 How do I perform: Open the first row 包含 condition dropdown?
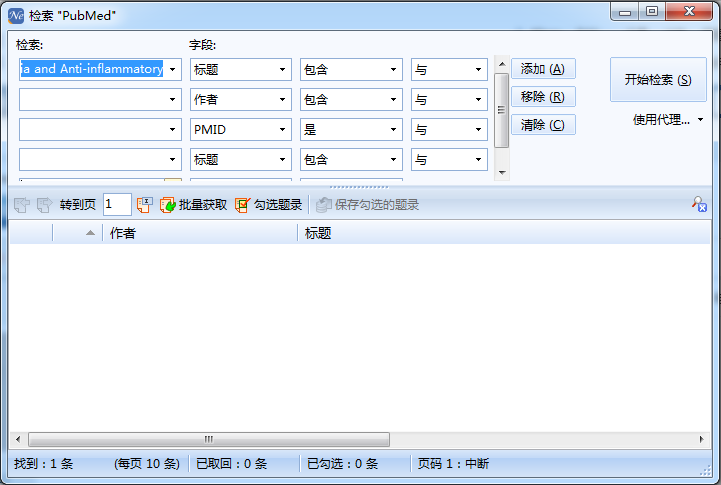point(393,69)
